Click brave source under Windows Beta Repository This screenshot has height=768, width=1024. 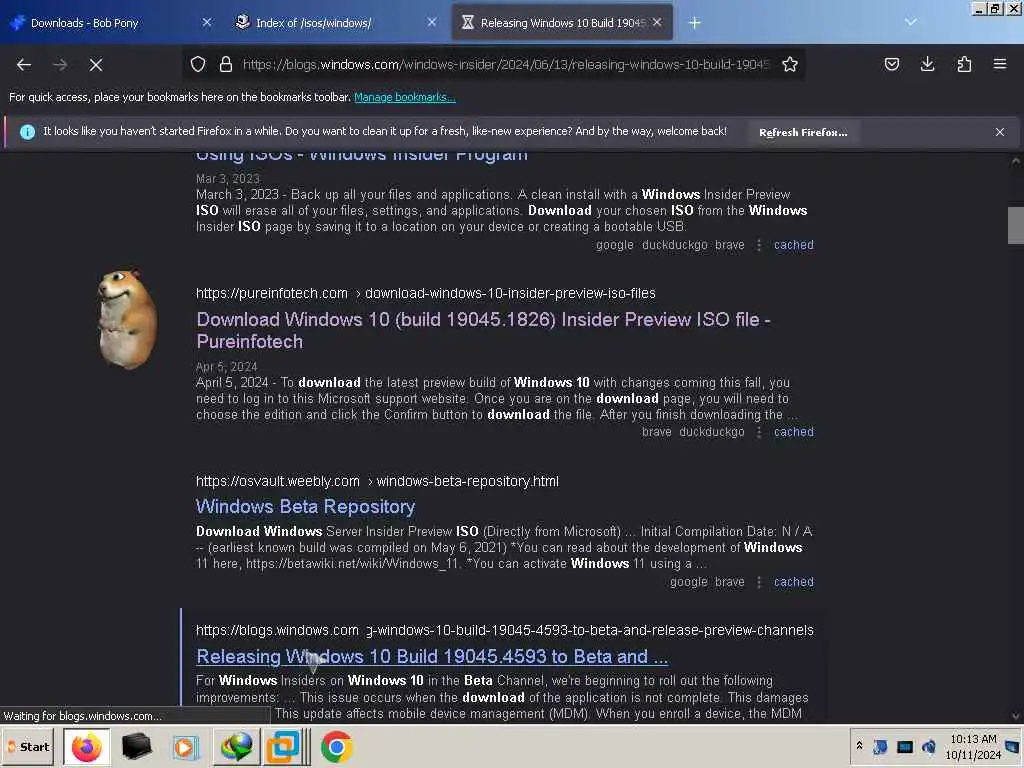(729, 582)
